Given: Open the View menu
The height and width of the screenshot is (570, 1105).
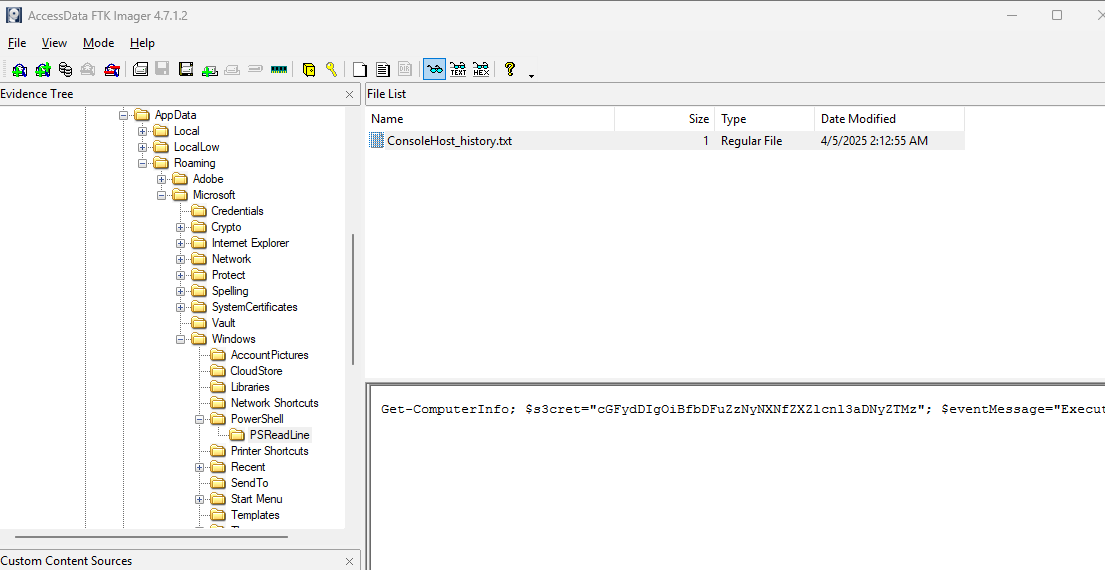Looking at the screenshot, I should (x=54, y=43).
